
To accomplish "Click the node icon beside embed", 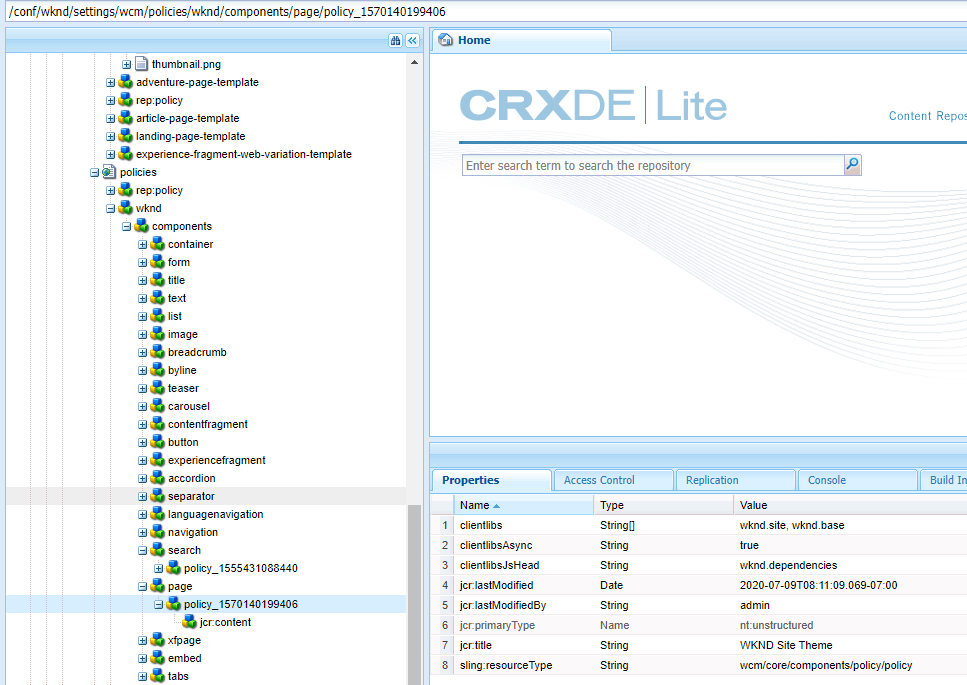I will click(157, 658).
